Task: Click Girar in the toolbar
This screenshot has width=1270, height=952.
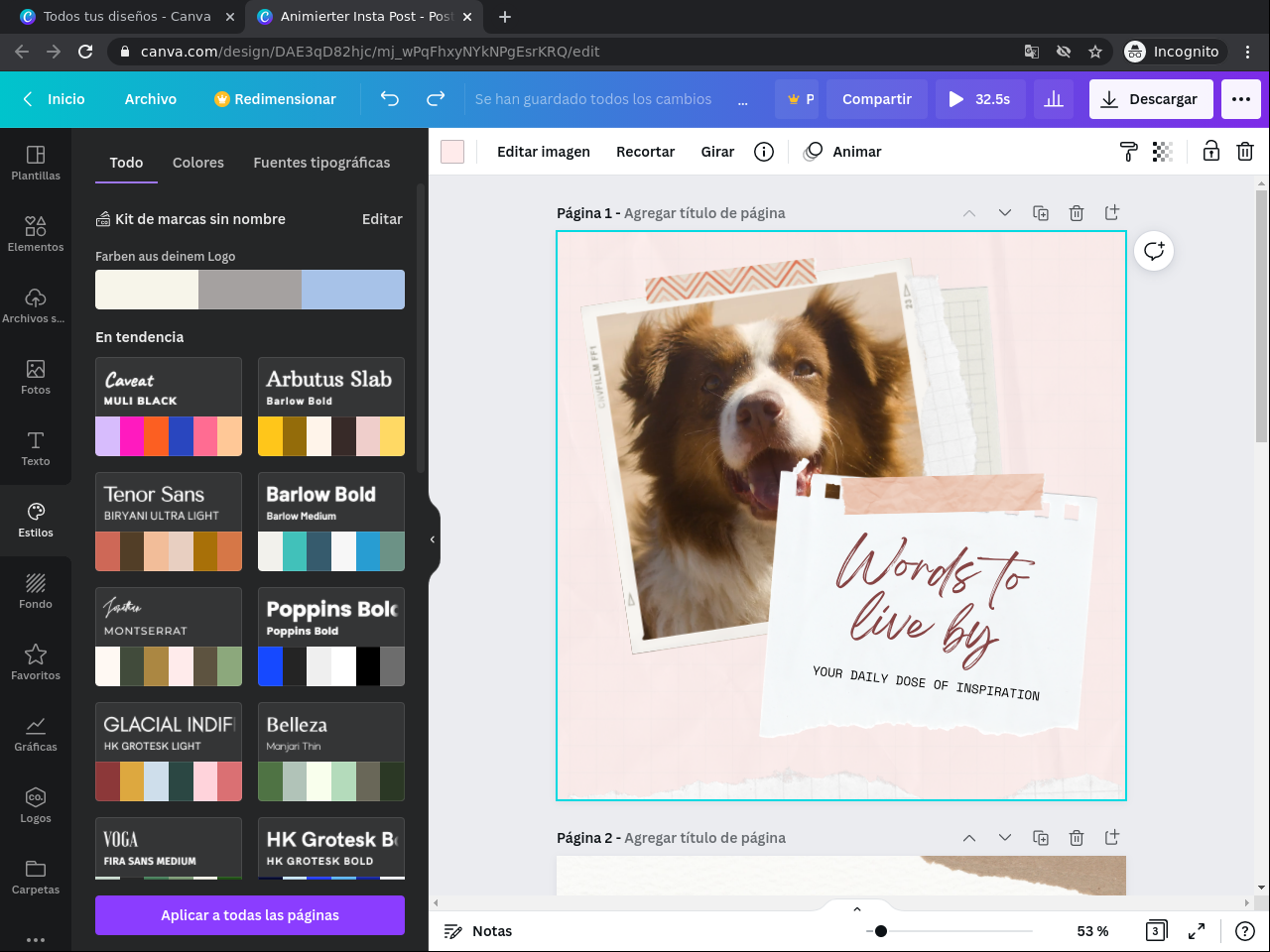Action: point(717,152)
